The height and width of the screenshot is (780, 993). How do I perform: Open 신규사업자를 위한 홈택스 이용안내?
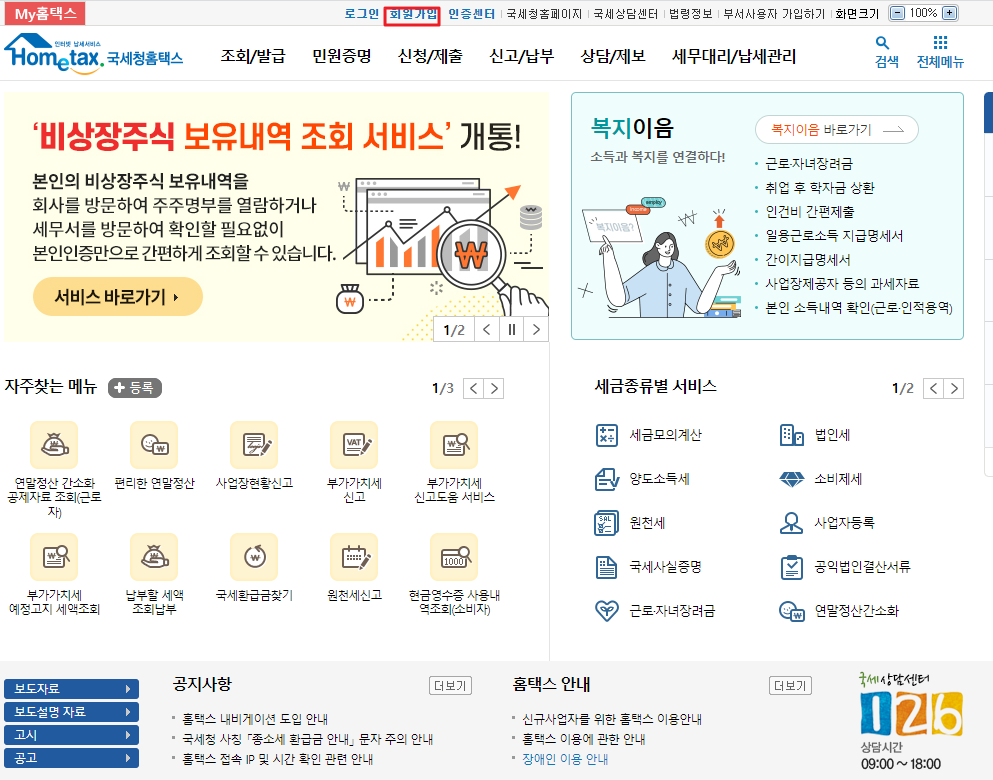coord(612,719)
